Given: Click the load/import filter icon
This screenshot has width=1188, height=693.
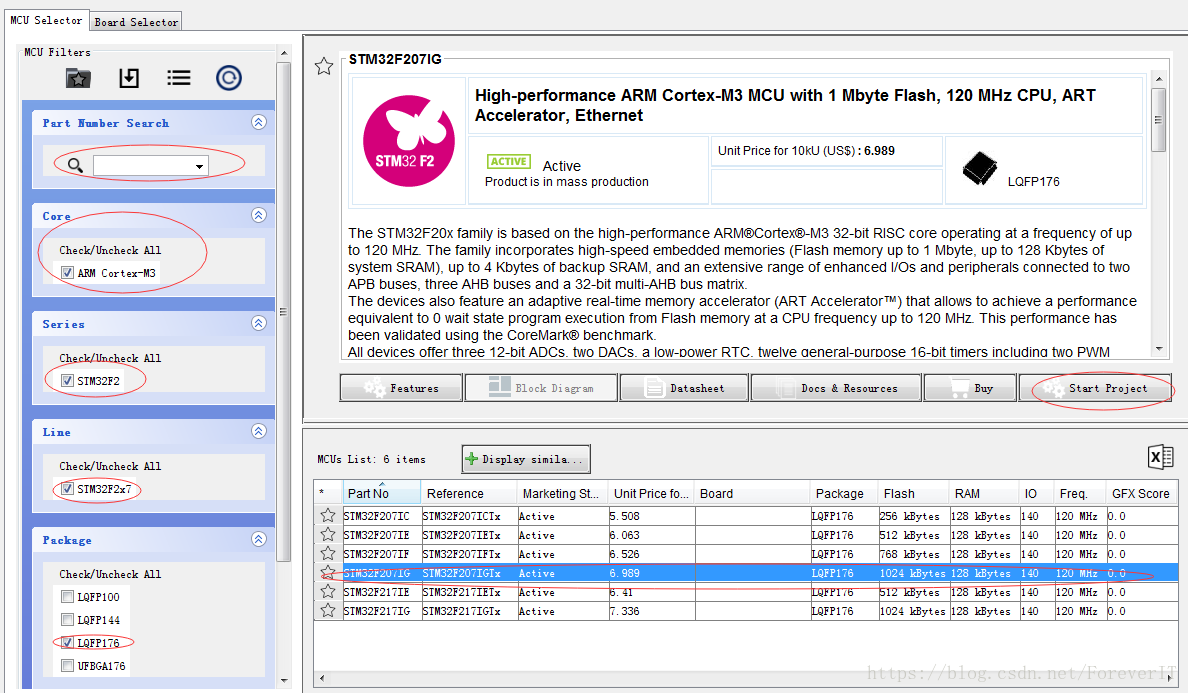Looking at the screenshot, I should coord(129,77).
